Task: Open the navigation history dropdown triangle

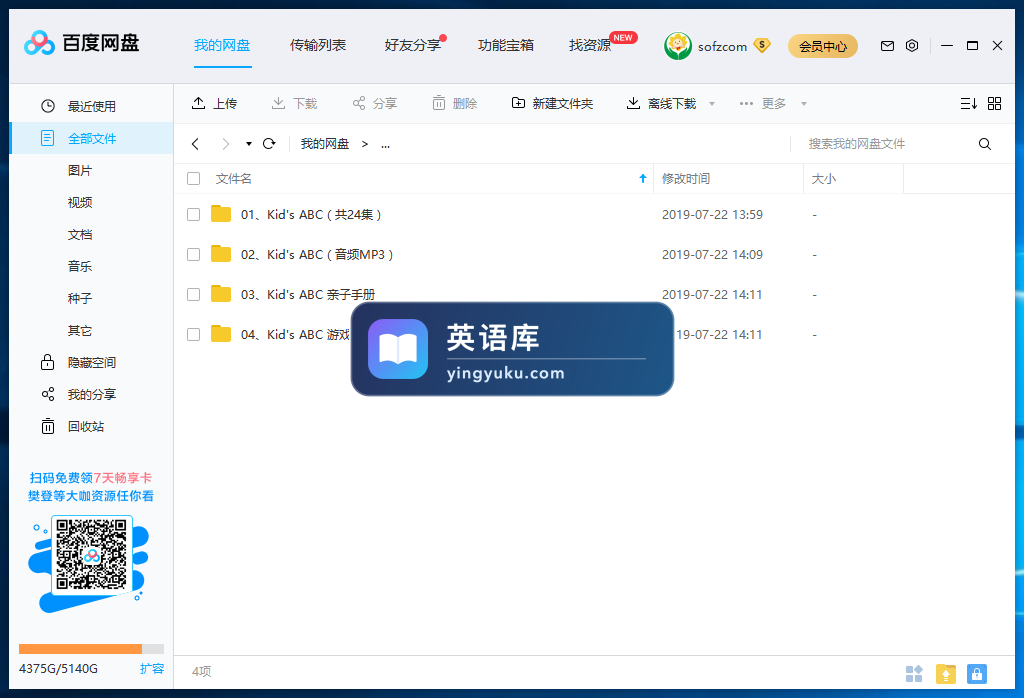Action: pyautogui.click(x=249, y=144)
